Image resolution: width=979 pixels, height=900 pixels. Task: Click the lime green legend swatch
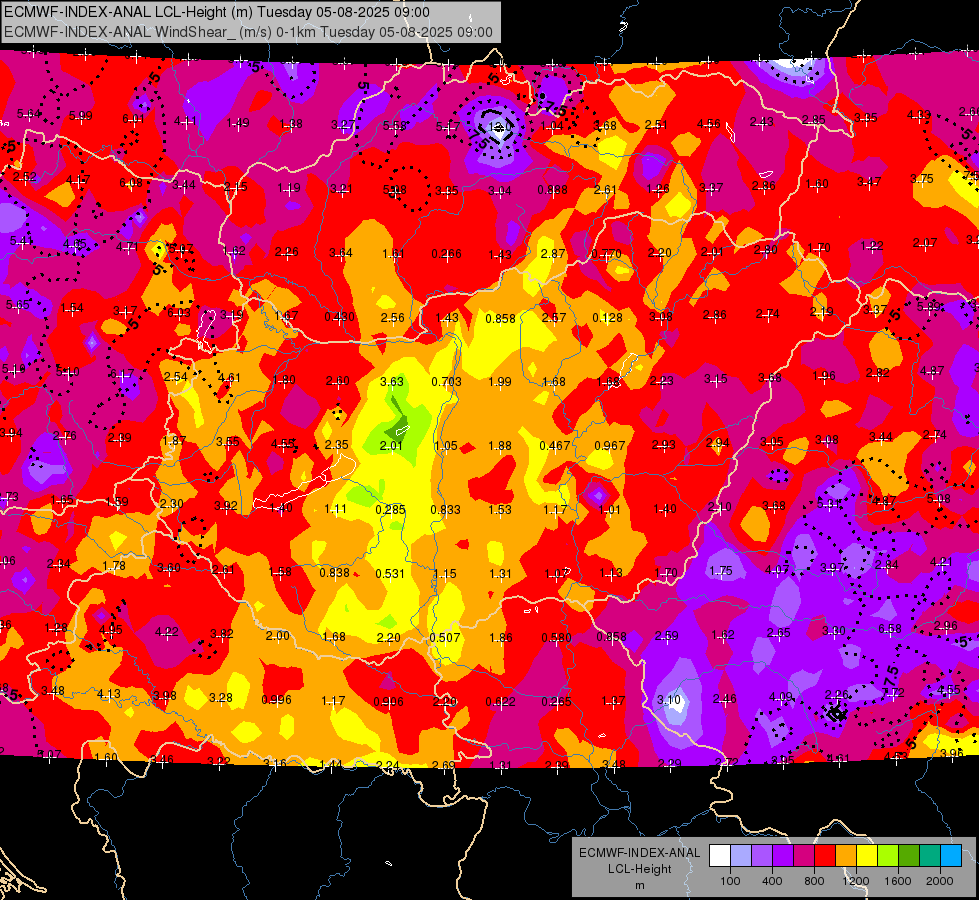pos(888,856)
